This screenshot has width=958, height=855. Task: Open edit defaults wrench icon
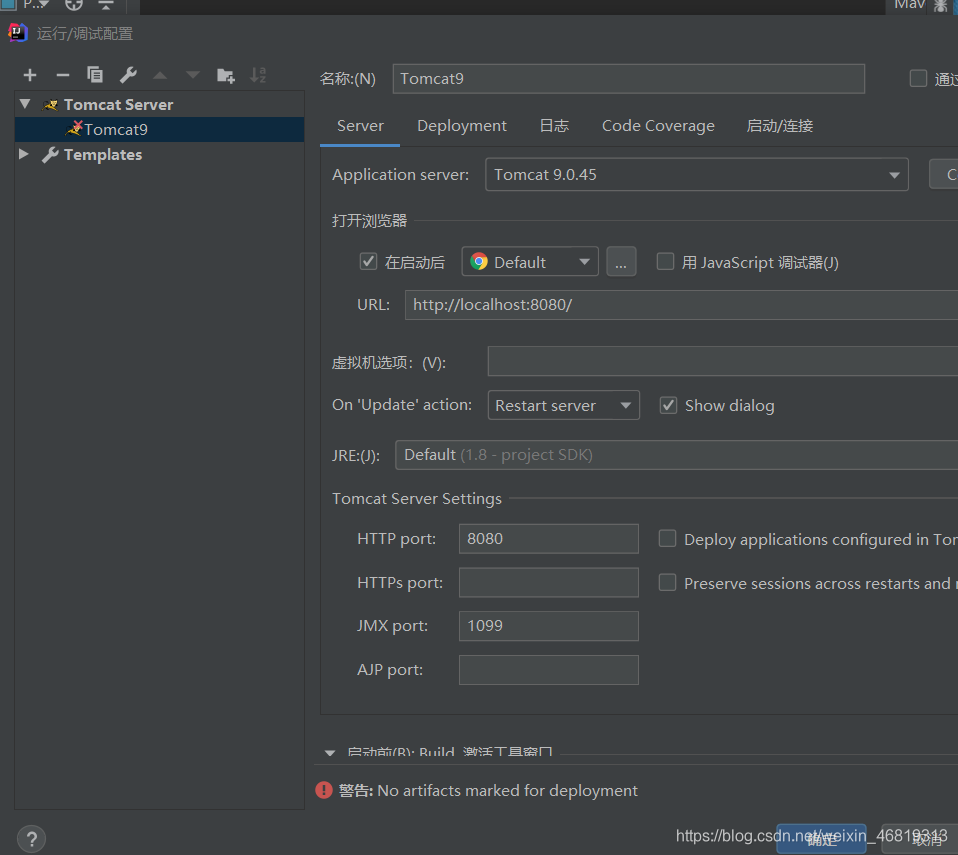pyautogui.click(x=128, y=75)
